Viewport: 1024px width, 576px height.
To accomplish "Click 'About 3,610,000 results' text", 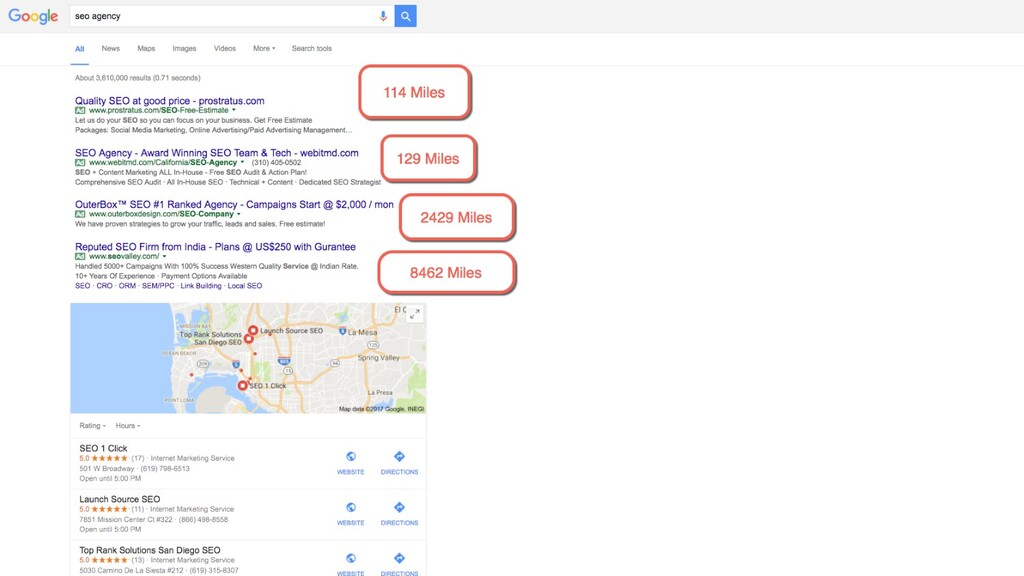I will 138,78.
